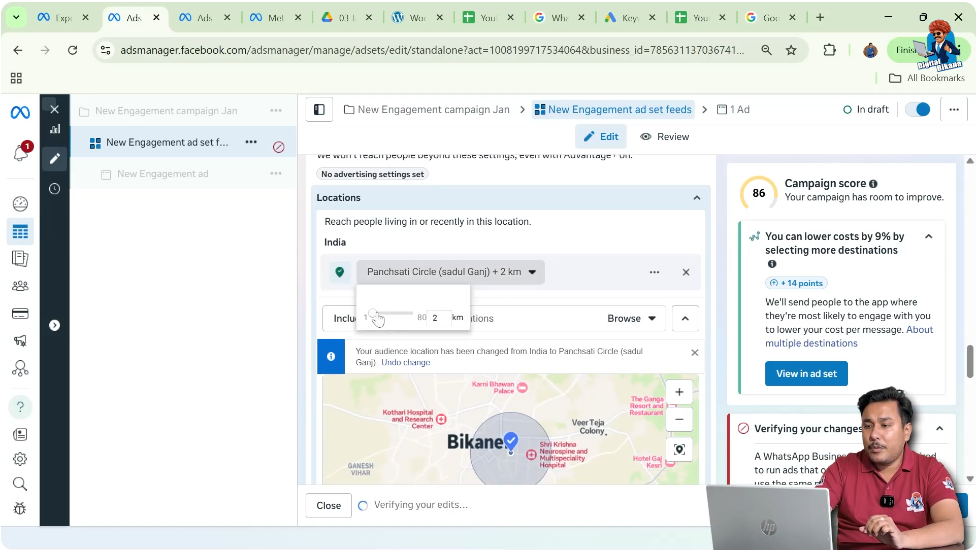
Task: Open the search magnifier in left rail
Action: click(20, 484)
